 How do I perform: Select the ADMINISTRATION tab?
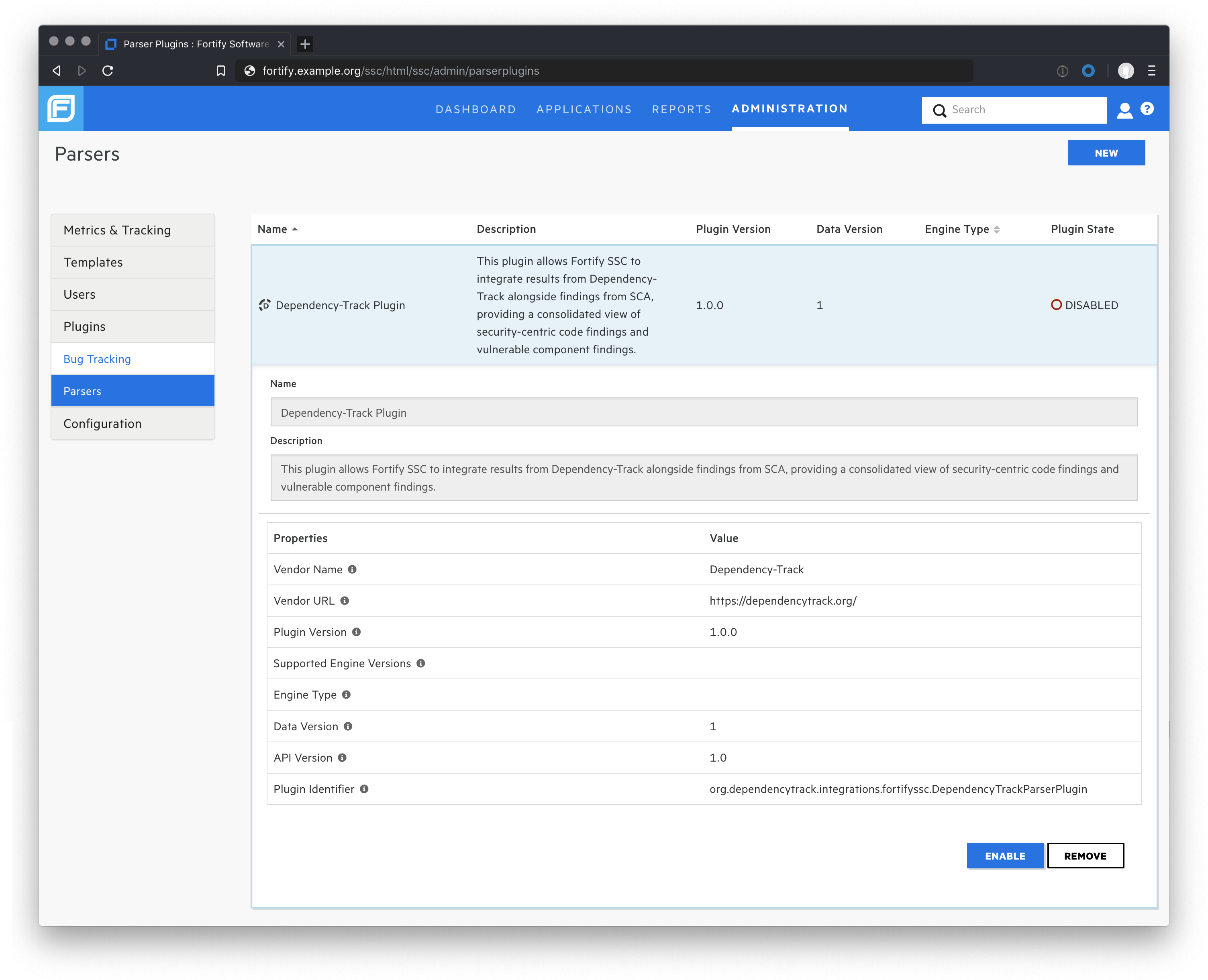[x=790, y=108]
